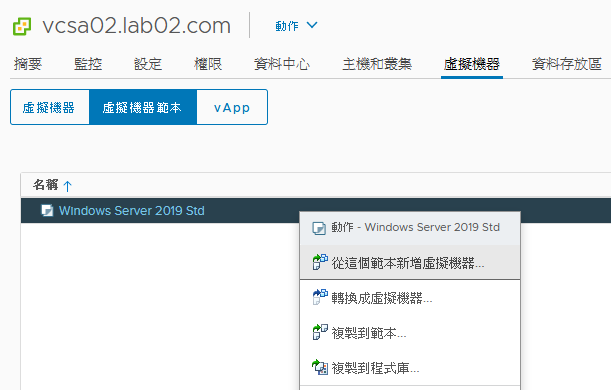This screenshot has height=390, width=611.
Task: Select the 虛擬機器 toggle button
Action: 50,107
